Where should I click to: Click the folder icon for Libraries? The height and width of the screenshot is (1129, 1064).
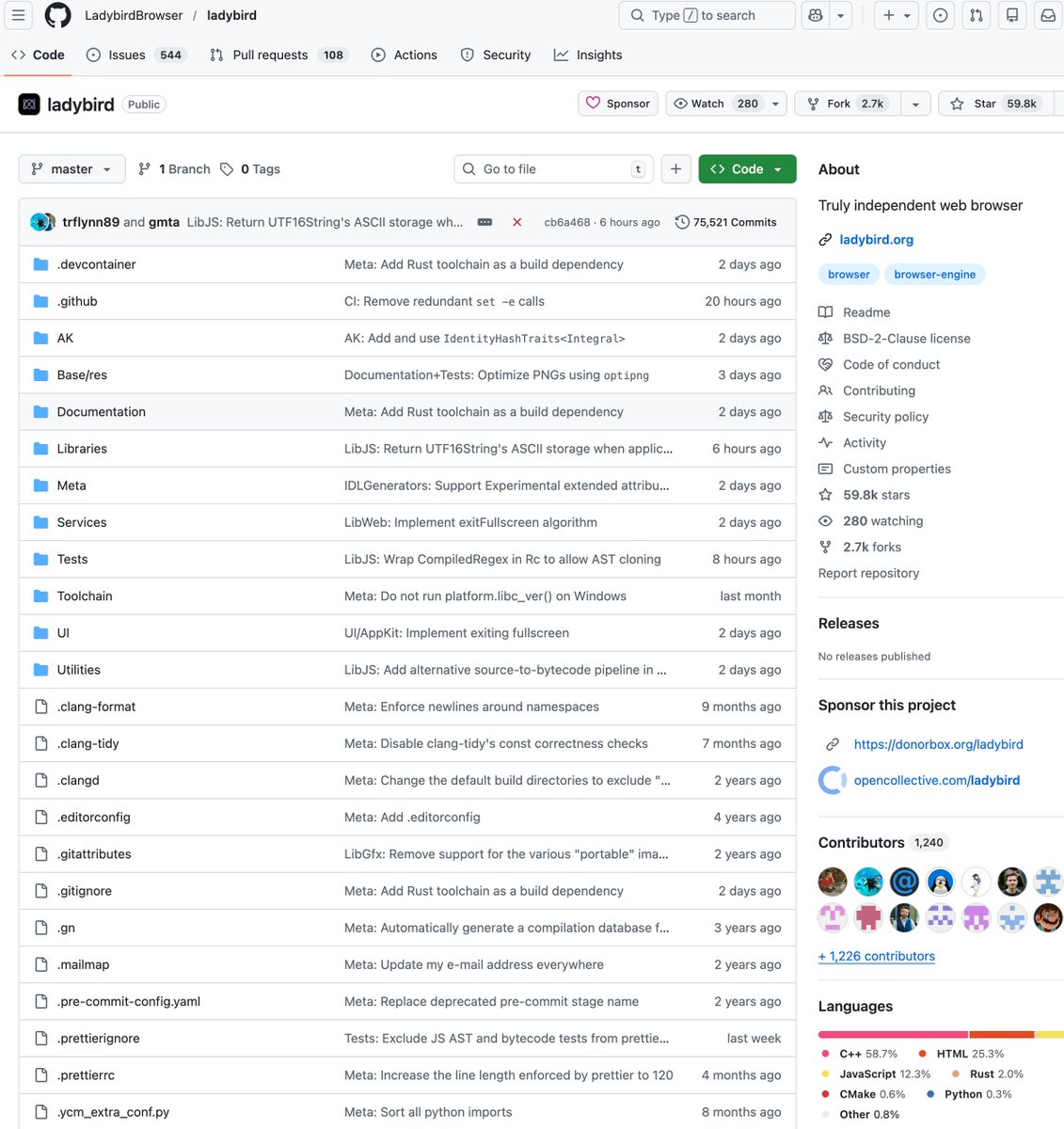[x=40, y=449]
